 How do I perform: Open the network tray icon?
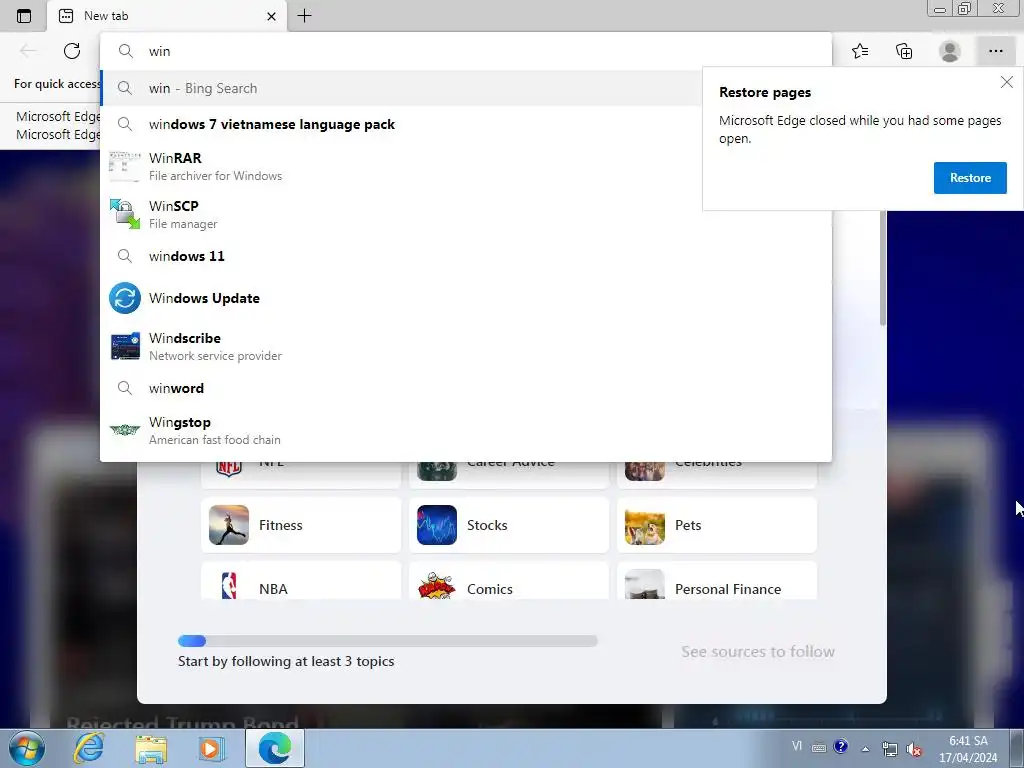(889, 749)
